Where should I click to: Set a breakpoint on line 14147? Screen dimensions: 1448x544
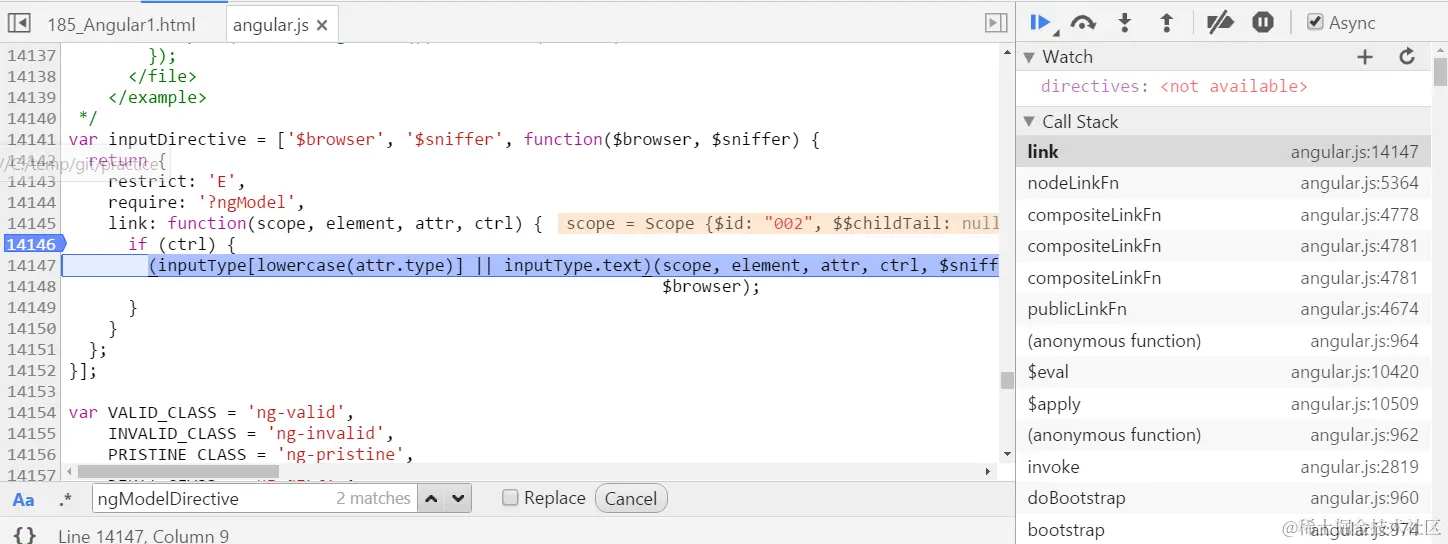click(x=31, y=265)
